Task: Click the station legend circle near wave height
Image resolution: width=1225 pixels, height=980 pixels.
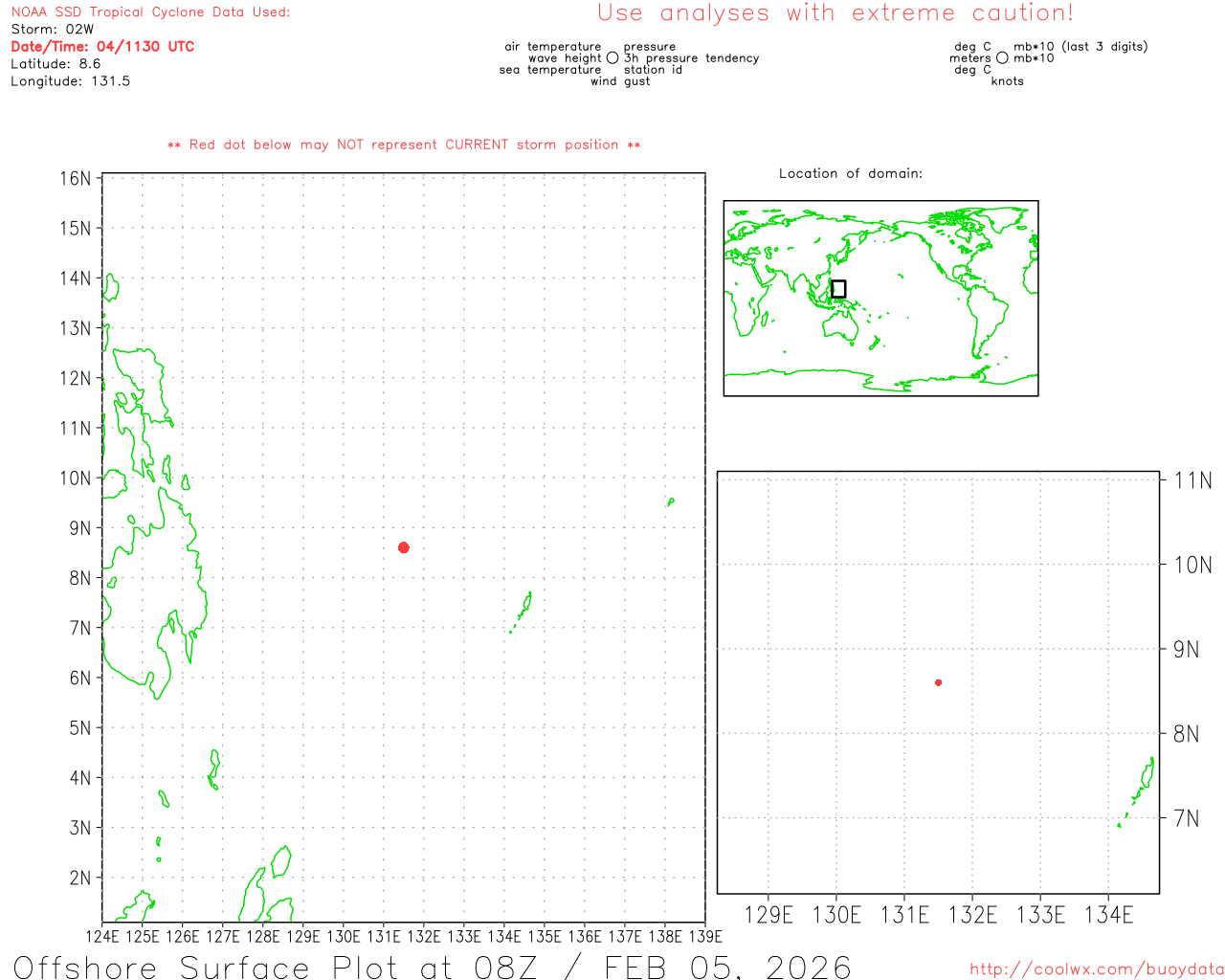Action: [x=612, y=58]
